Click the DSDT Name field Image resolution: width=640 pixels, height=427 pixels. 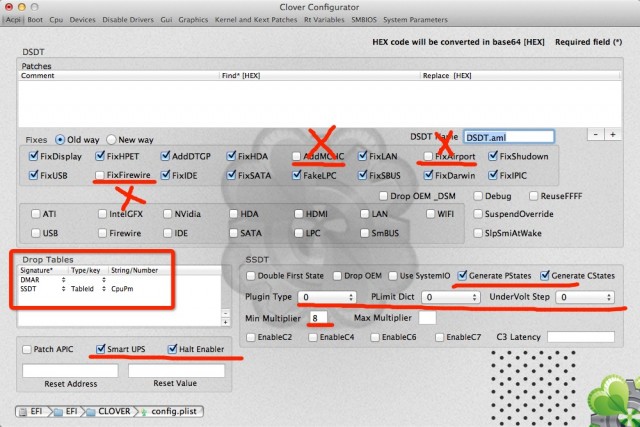pos(509,137)
